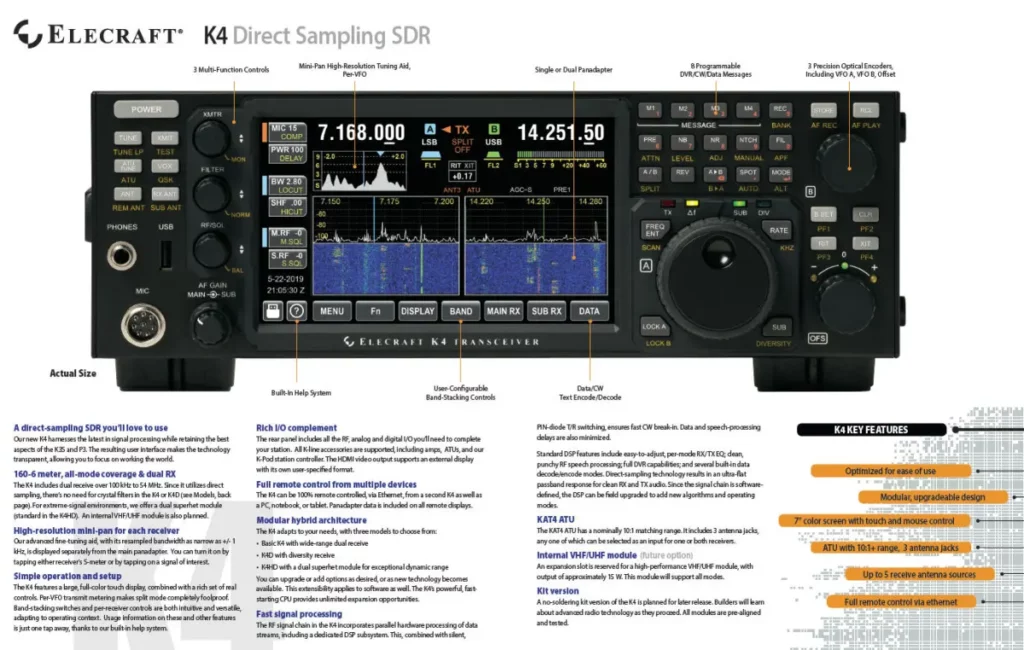Click the AF GAIN knob
1024x650 pixels.
(210, 323)
